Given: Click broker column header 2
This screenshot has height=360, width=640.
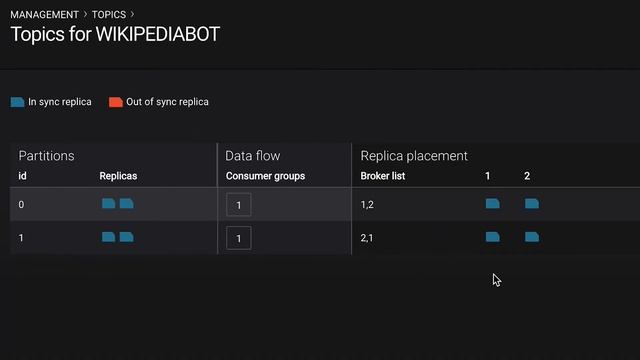Looking at the screenshot, I should (x=527, y=176).
